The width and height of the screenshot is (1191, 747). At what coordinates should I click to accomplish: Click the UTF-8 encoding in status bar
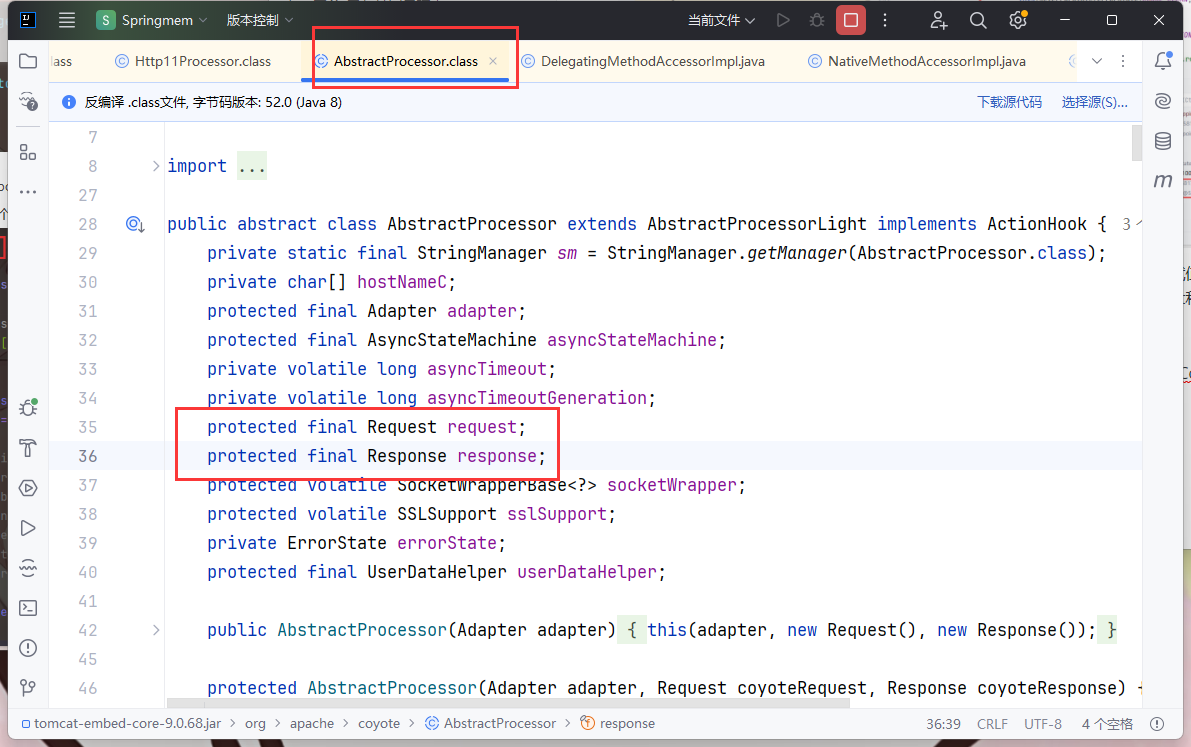tap(1044, 723)
